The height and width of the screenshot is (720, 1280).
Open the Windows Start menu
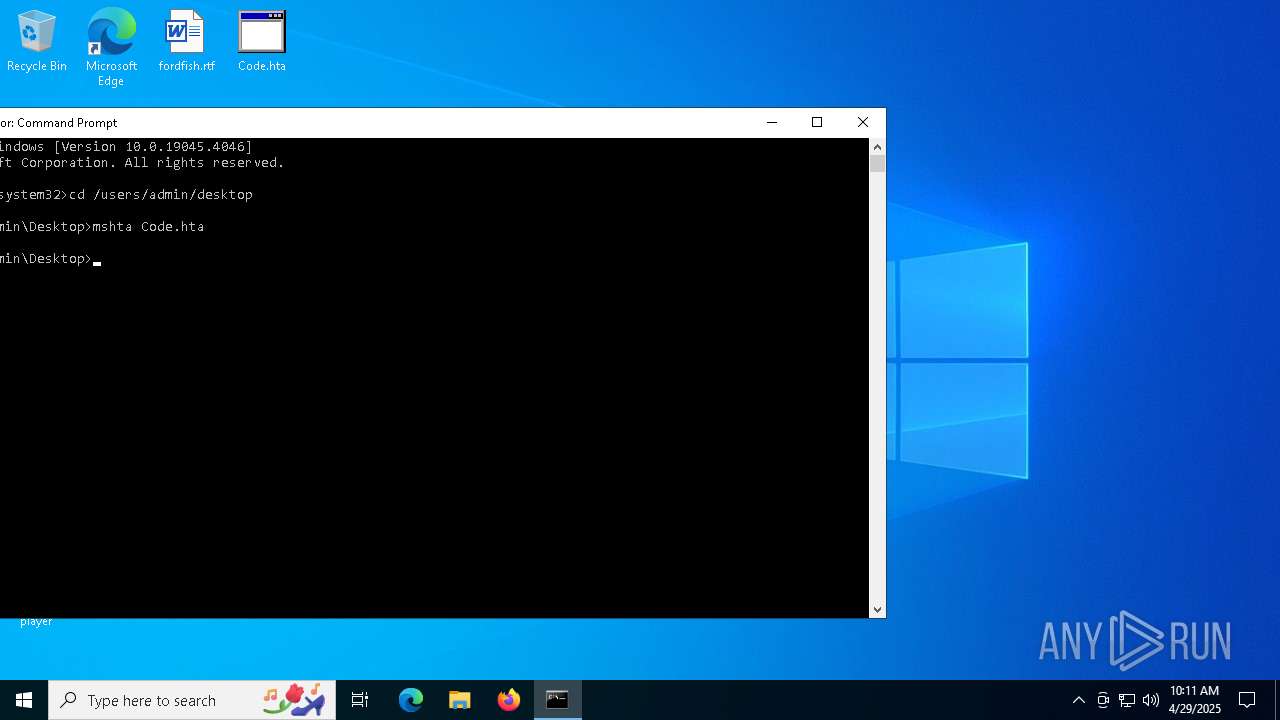click(24, 700)
